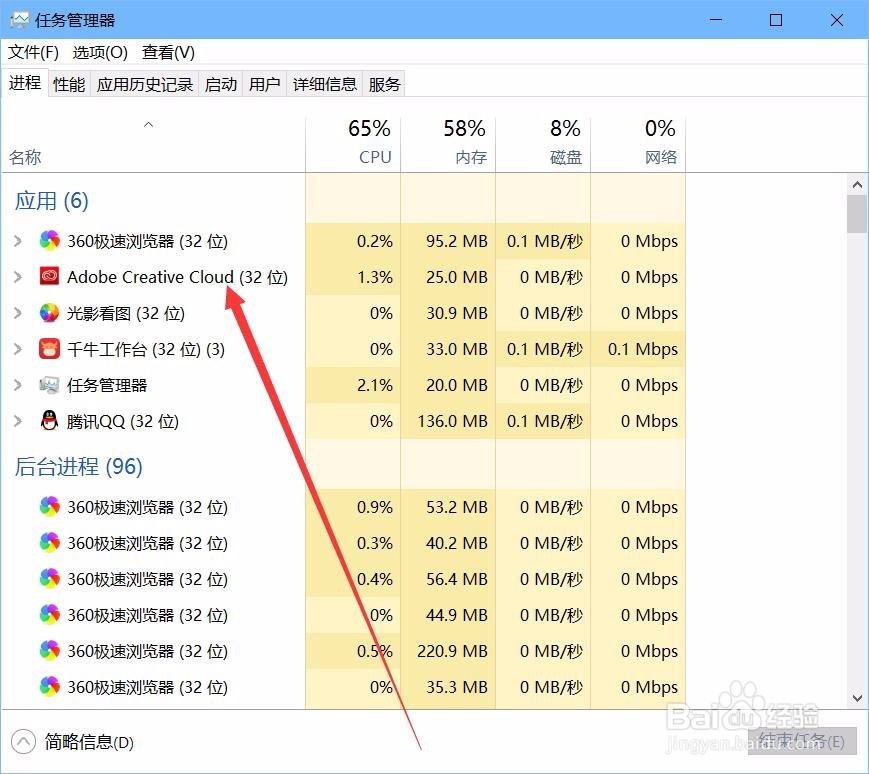869x774 pixels.
Task: Click the 0.1 Mbps network cell
Action: coord(638,349)
